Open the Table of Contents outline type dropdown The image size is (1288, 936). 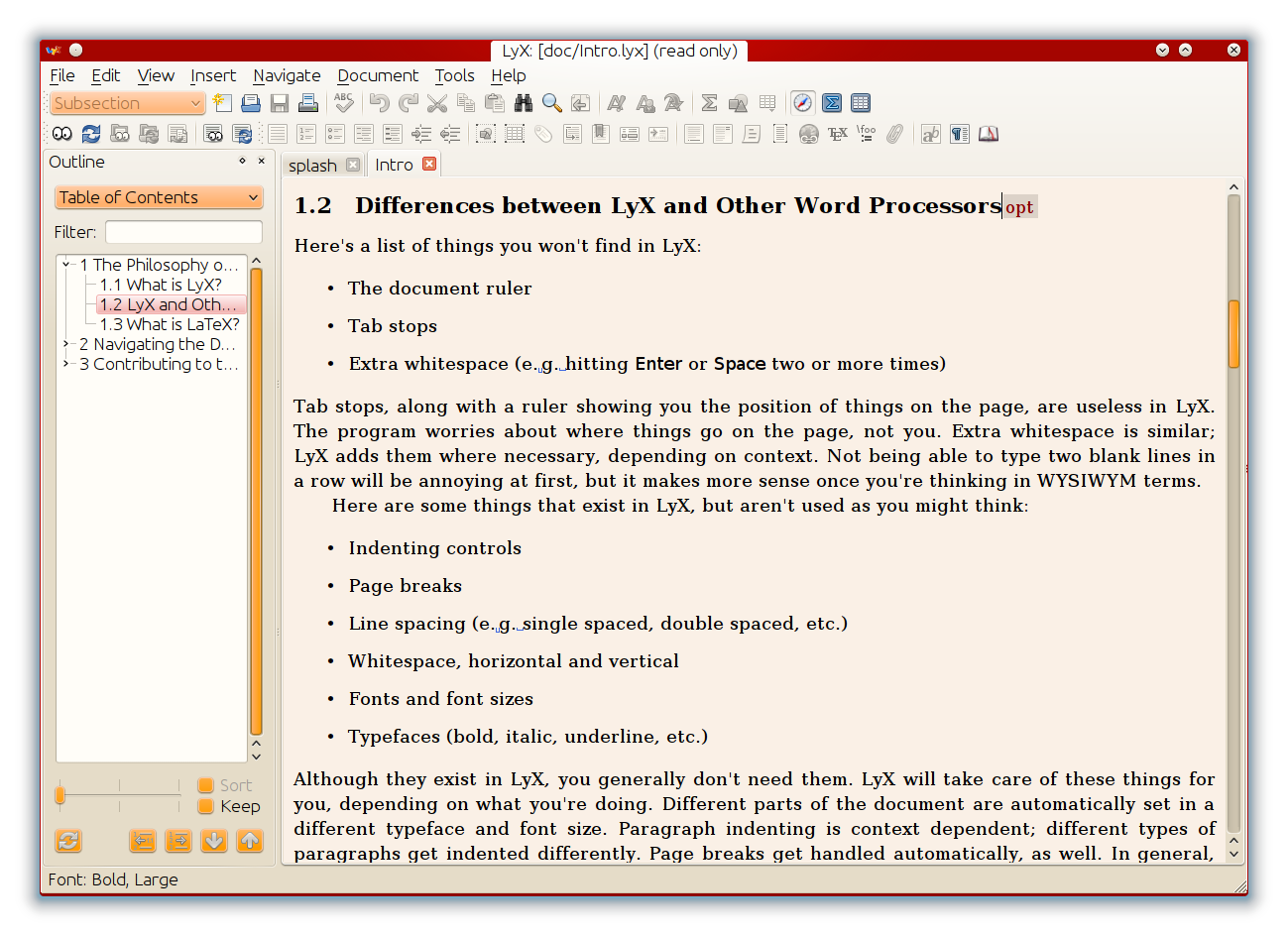point(159,197)
